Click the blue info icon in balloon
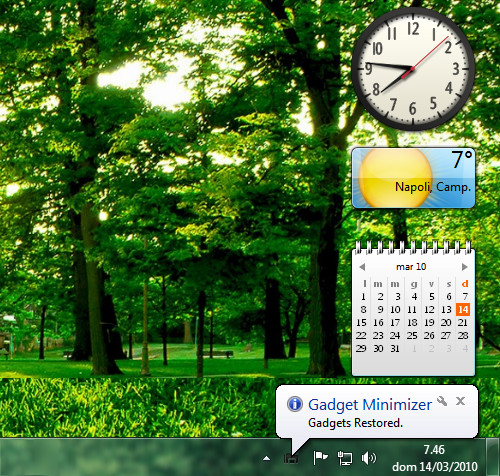 coord(295,404)
